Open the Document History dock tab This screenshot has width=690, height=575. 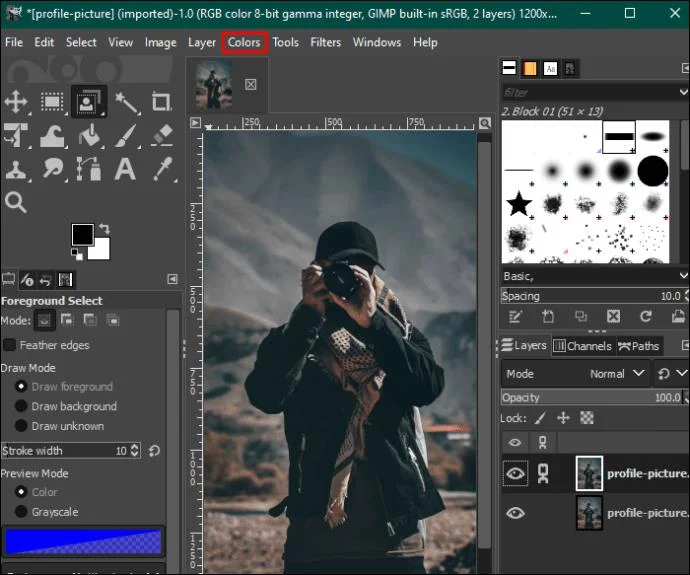[x=570, y=68]
